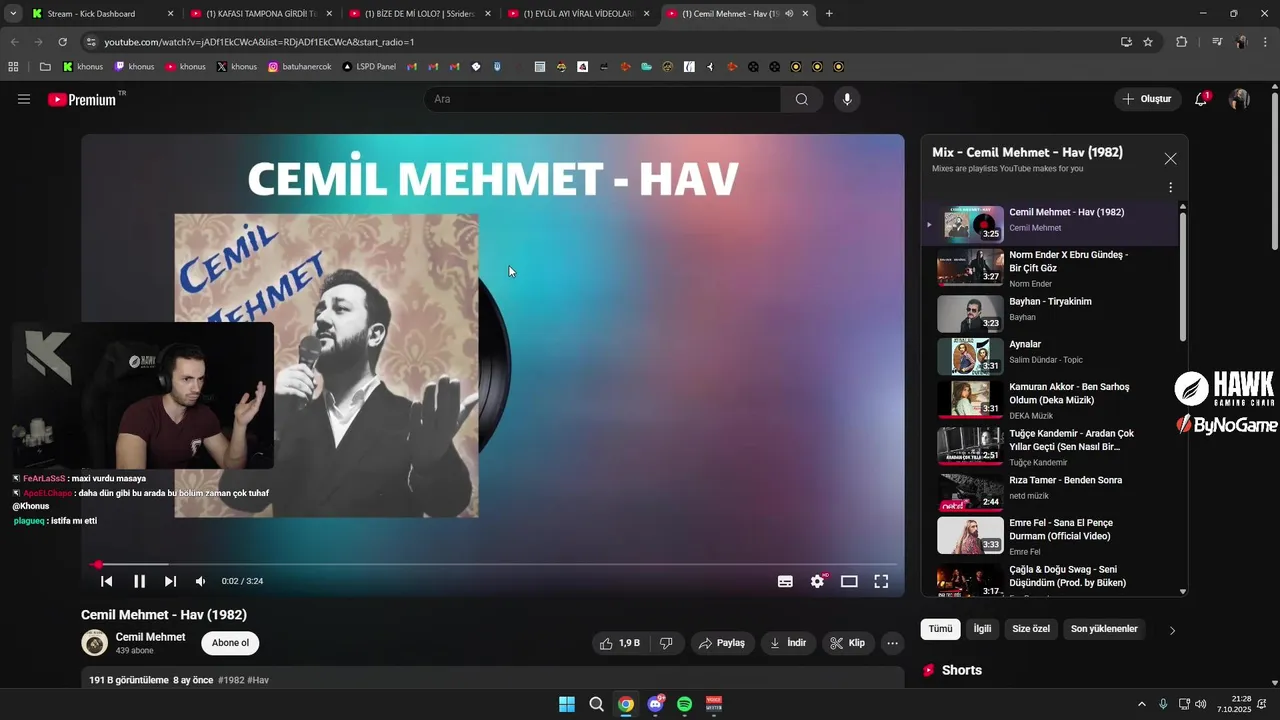The width and height of the screenshot is (1280, 720).
Task: Open Cemil Mehmet channel name link
Action: point(150,637)
